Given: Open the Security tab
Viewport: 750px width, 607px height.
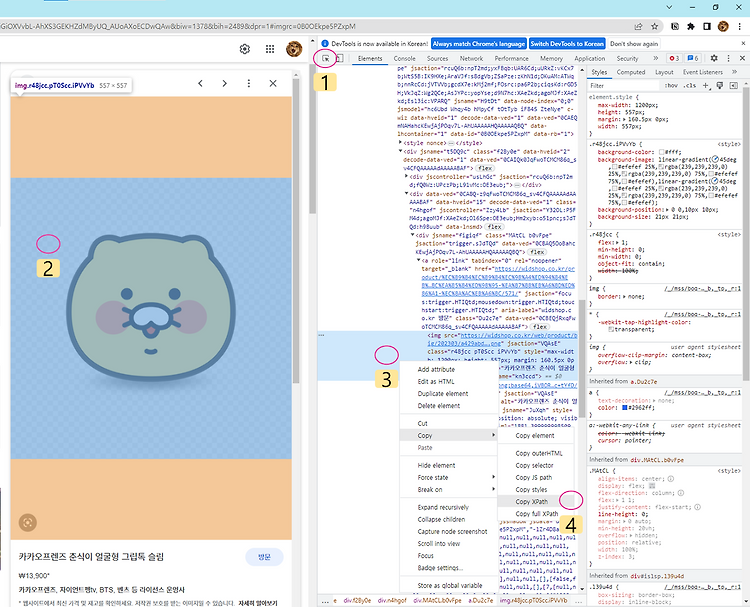Looking at the screenshot, I should [x=627, y=58].
